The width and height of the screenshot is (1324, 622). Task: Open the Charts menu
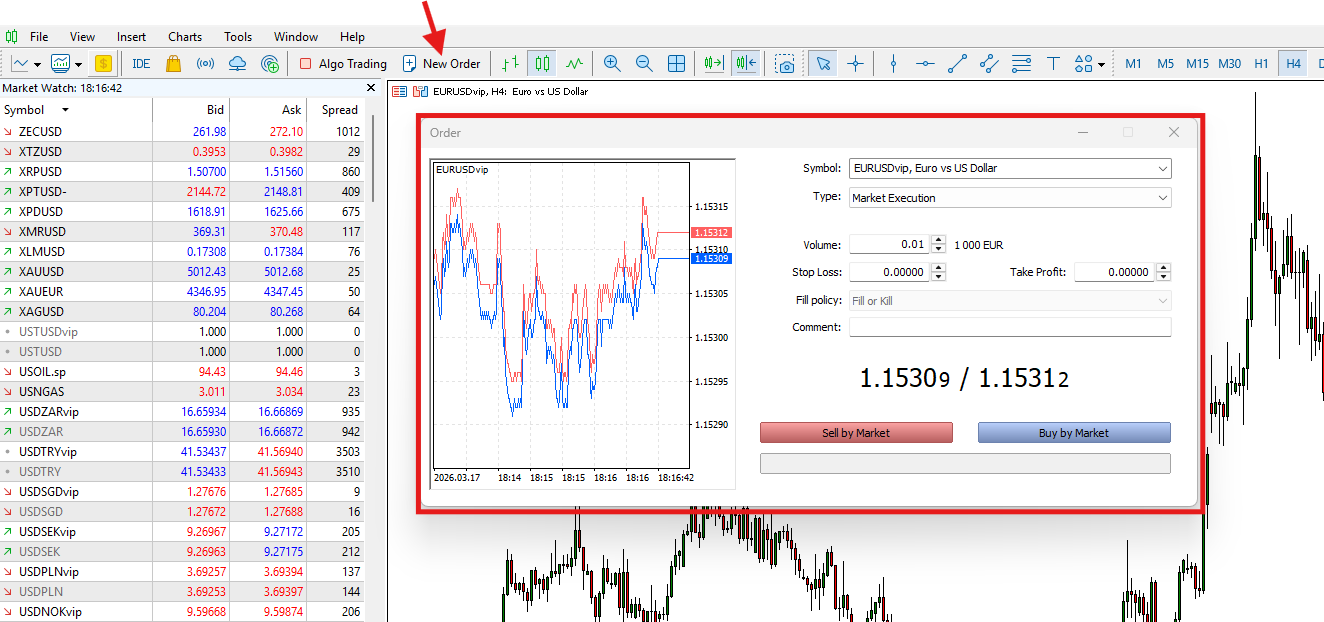[x=185, y=37]
